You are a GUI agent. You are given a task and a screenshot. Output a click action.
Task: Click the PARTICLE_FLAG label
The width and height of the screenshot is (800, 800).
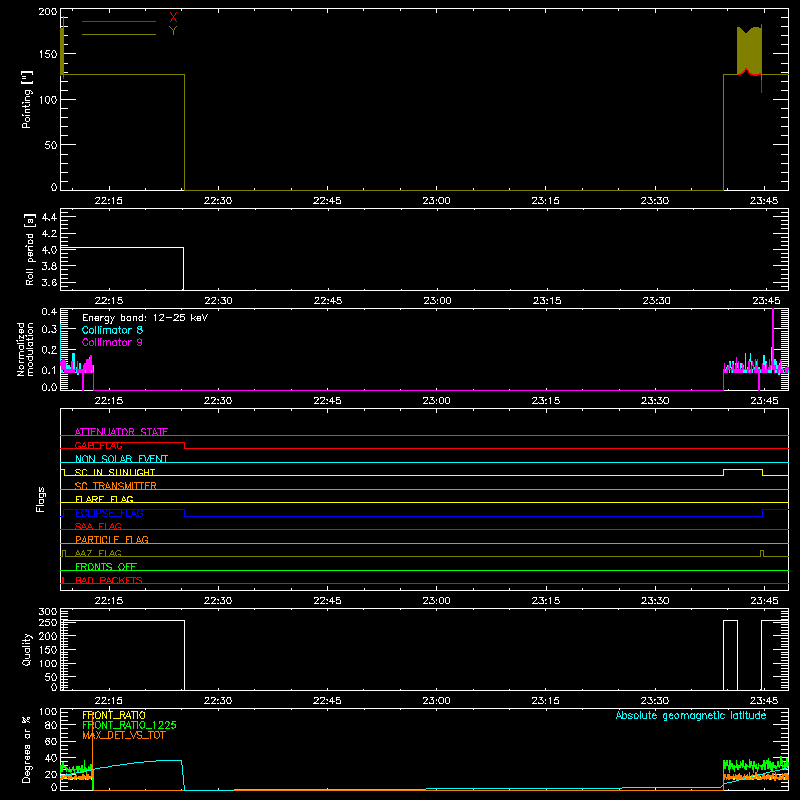coord(112,539)
